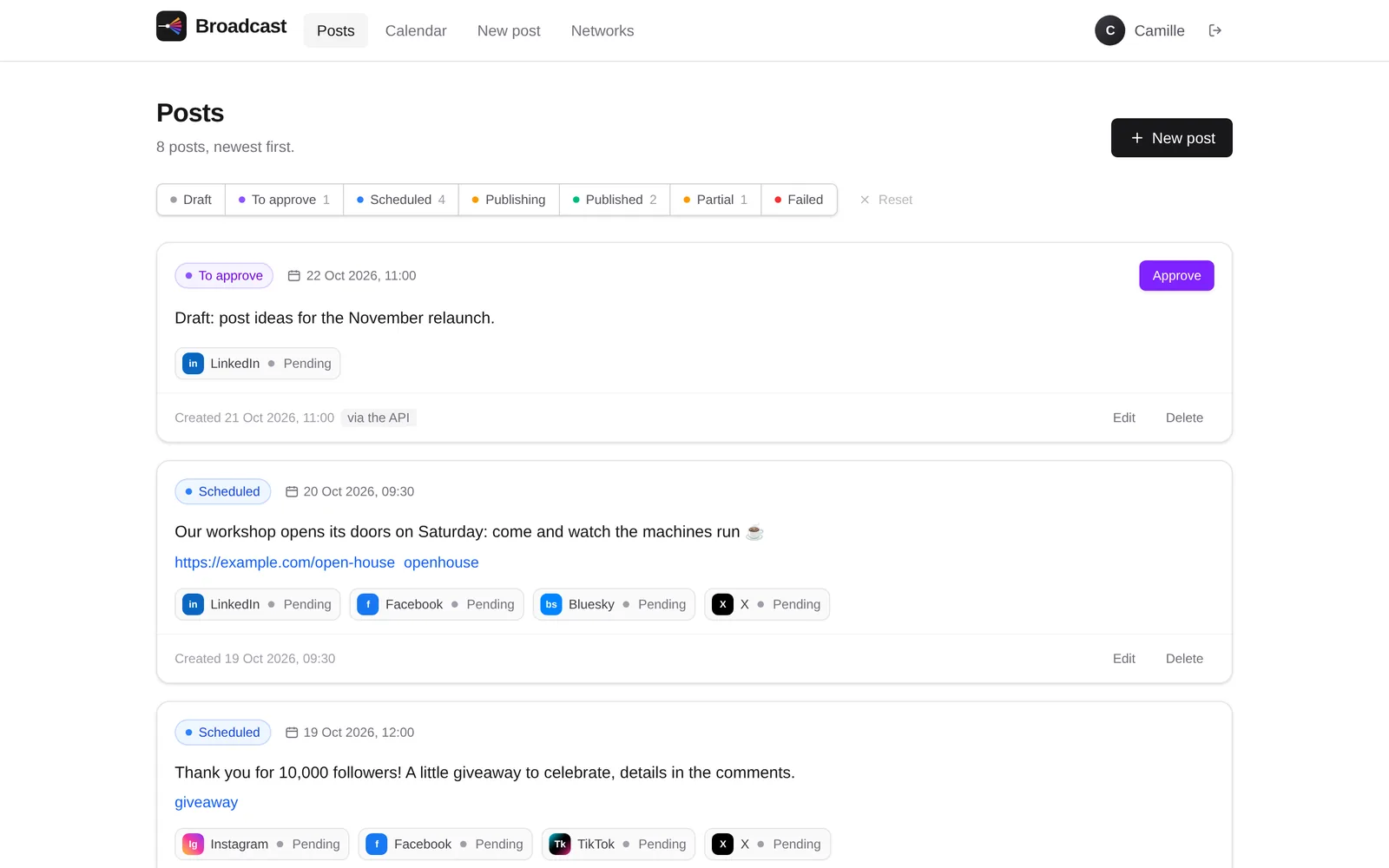The width and height of the screenshot is (1389, 868).
Task: Toggle the Draft status filter
Action: click(191, 200)
